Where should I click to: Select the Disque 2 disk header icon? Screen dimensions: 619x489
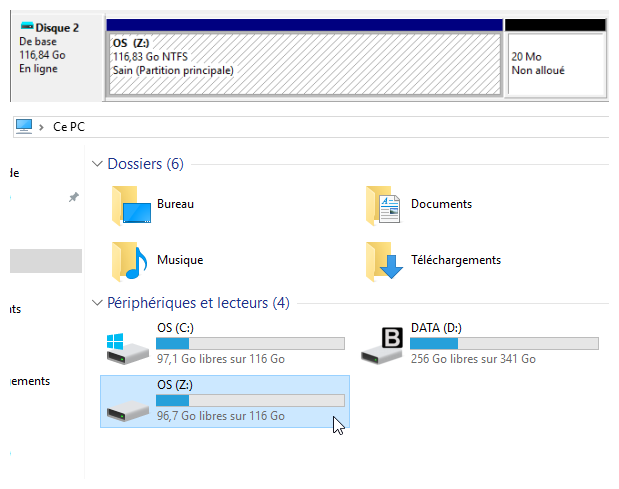tap(27, 27)
